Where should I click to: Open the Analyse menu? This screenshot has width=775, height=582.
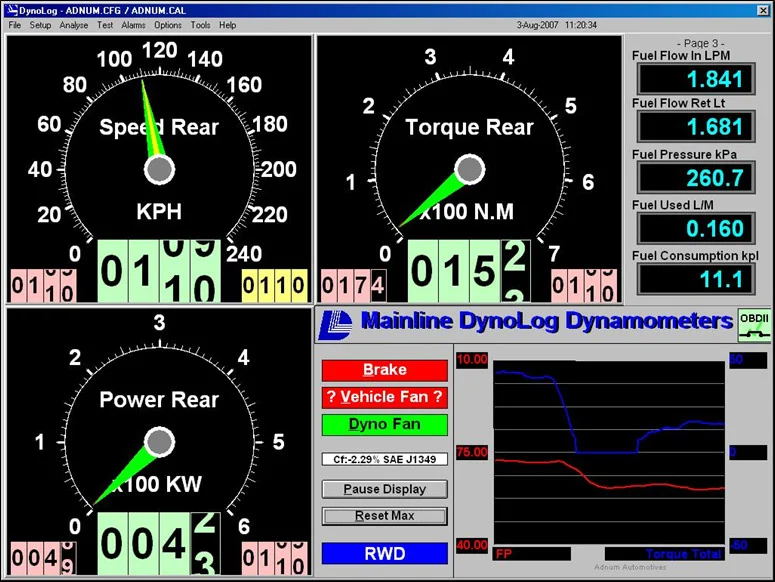click(74, 25)
